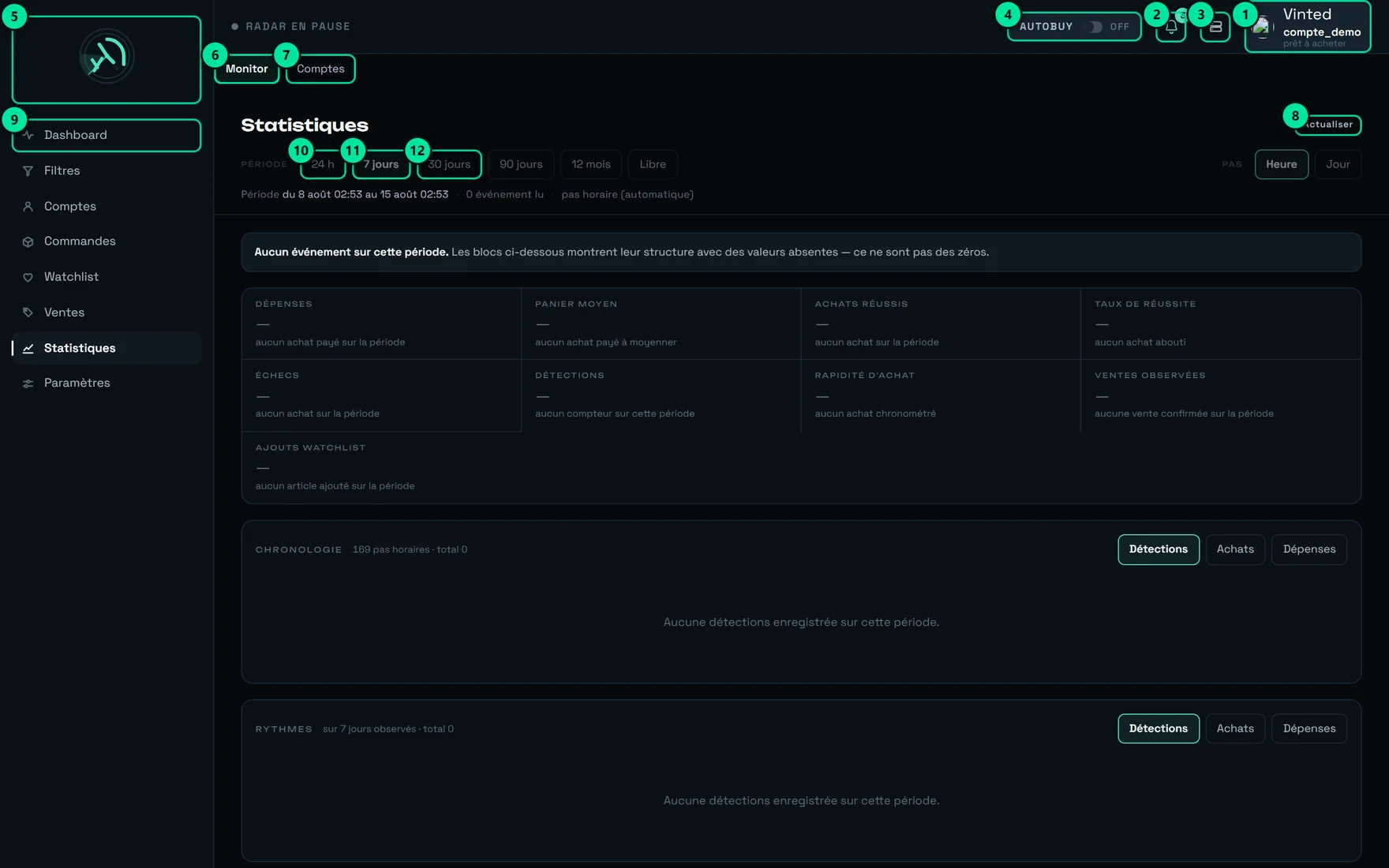
Task: Click the 'Statistiques' page heading
Action: 305,125
